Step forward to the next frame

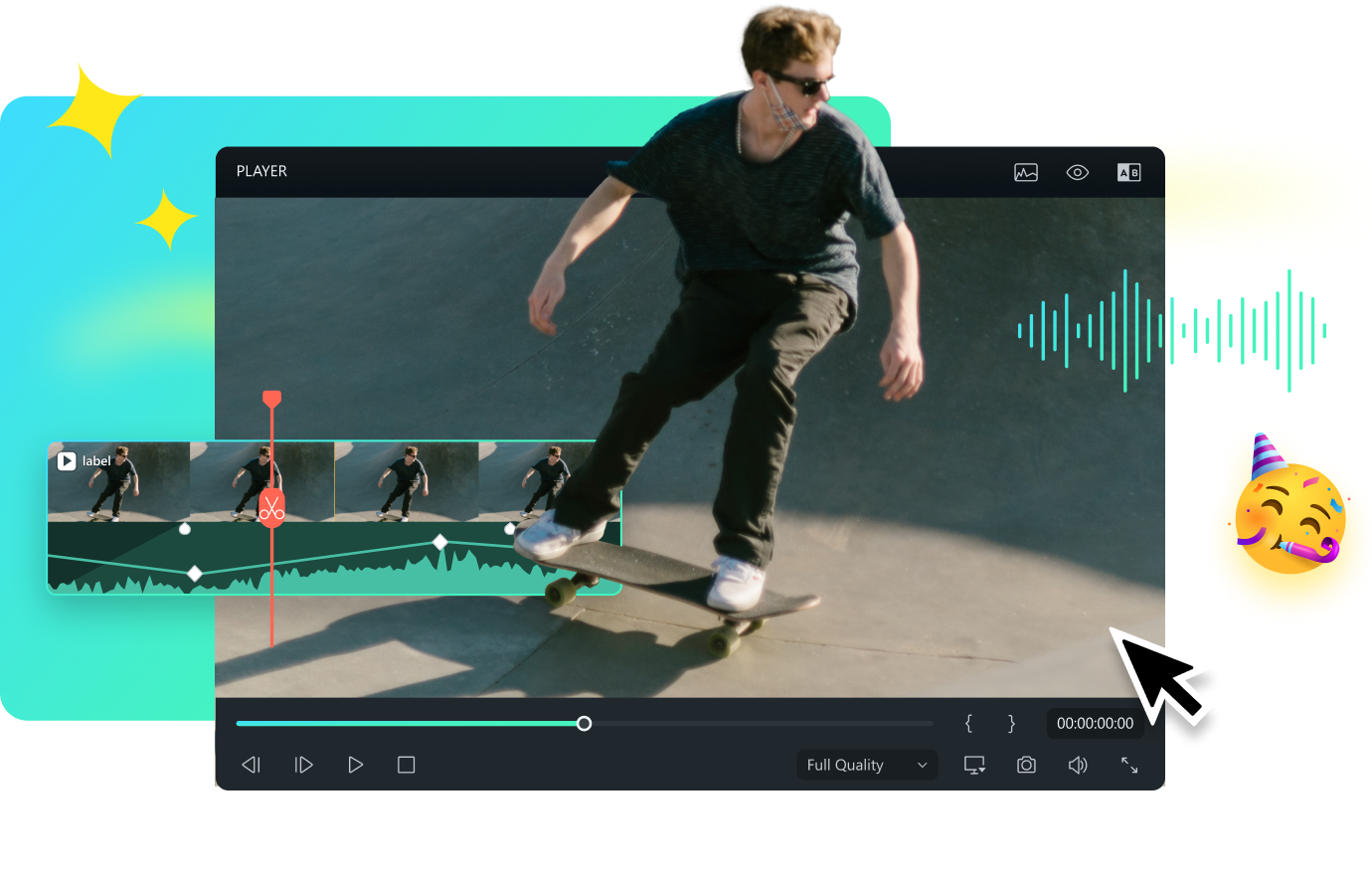pos(304,765)
